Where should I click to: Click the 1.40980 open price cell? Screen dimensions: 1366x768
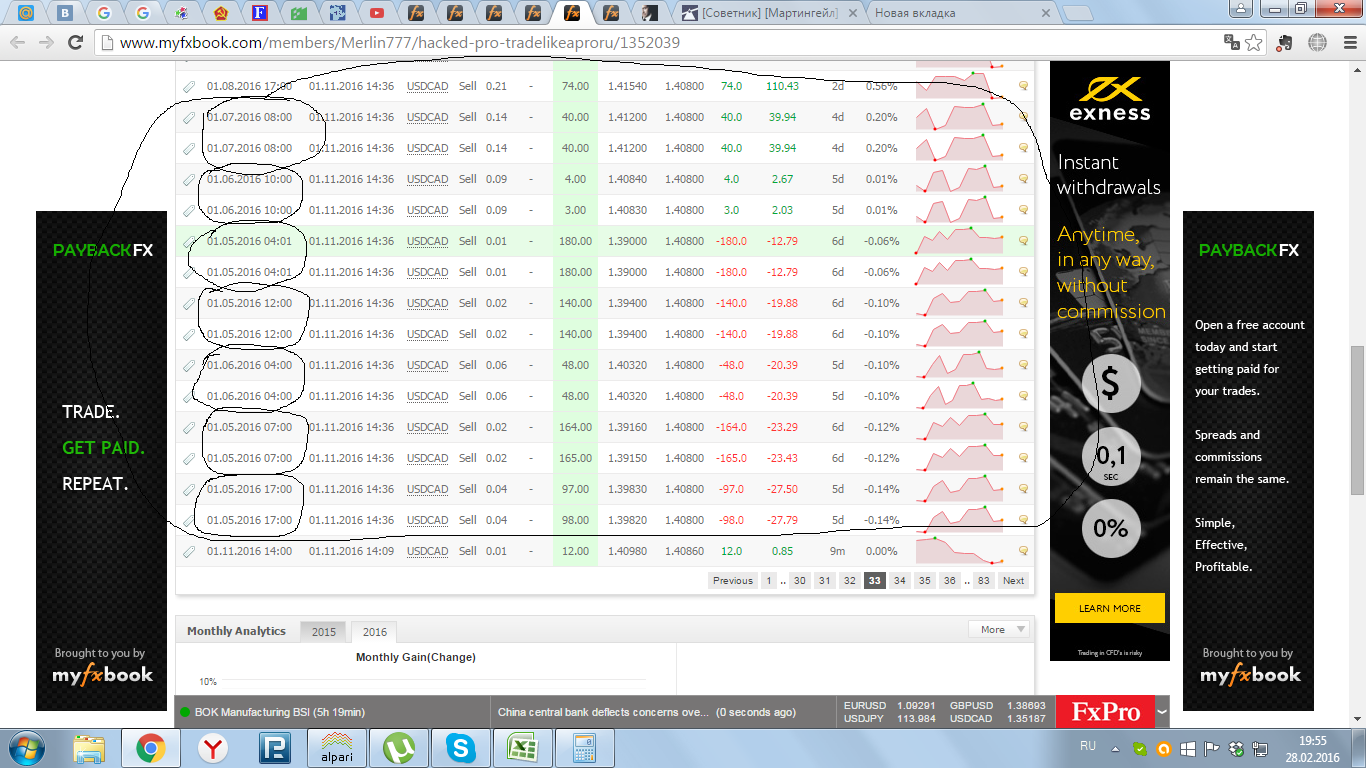point(627,552)
